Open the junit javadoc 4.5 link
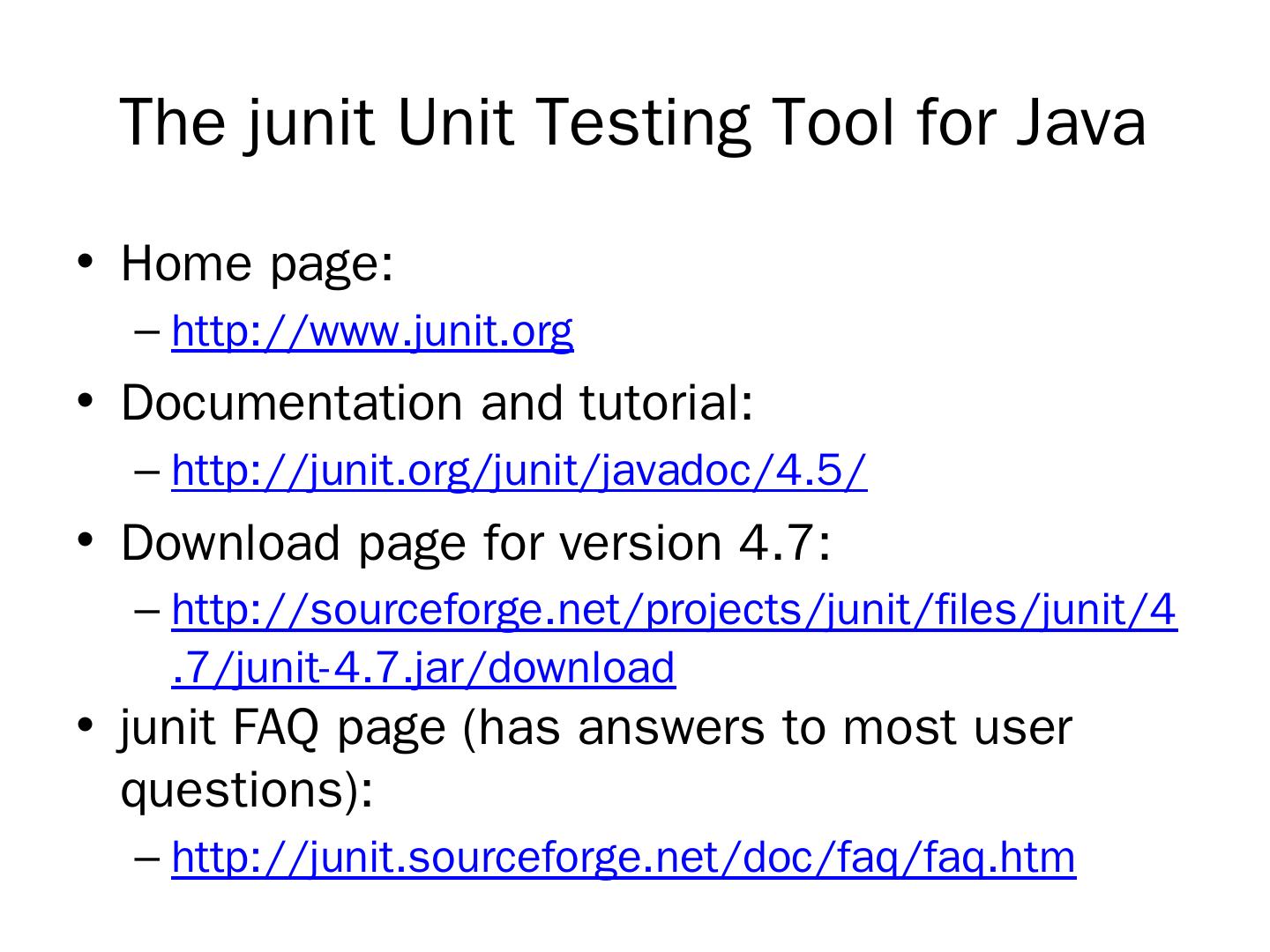 519,471
